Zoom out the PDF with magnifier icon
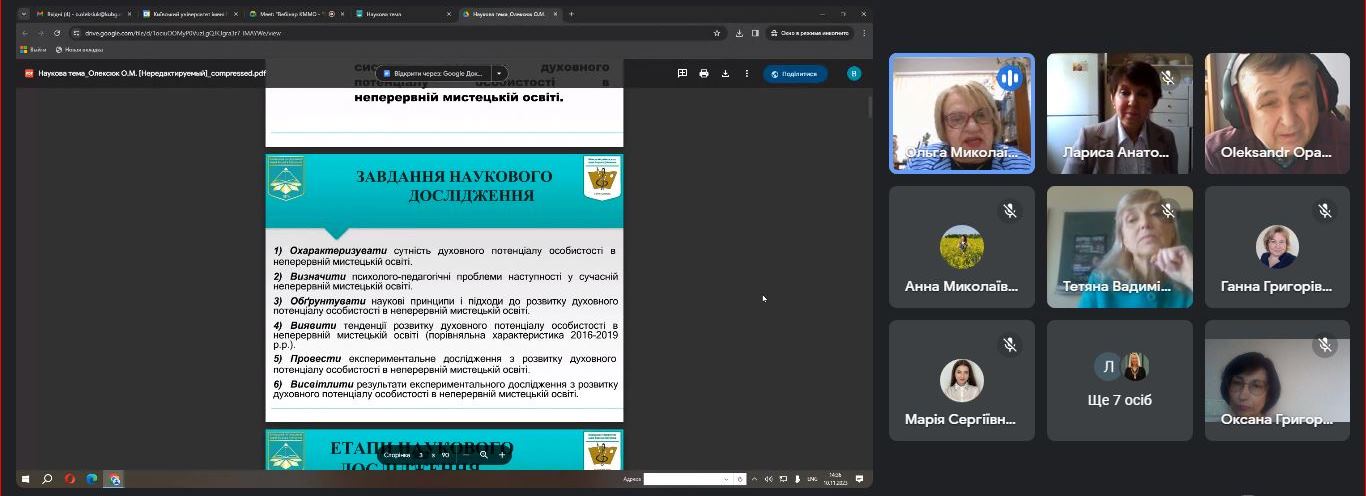Screen dimensions: 1366x496 point(483,454)
